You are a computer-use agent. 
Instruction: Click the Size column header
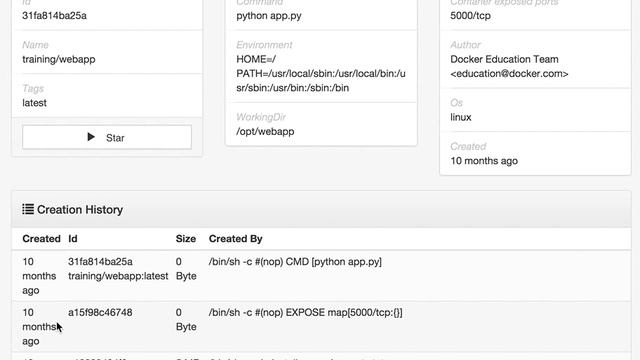[186, 239]
